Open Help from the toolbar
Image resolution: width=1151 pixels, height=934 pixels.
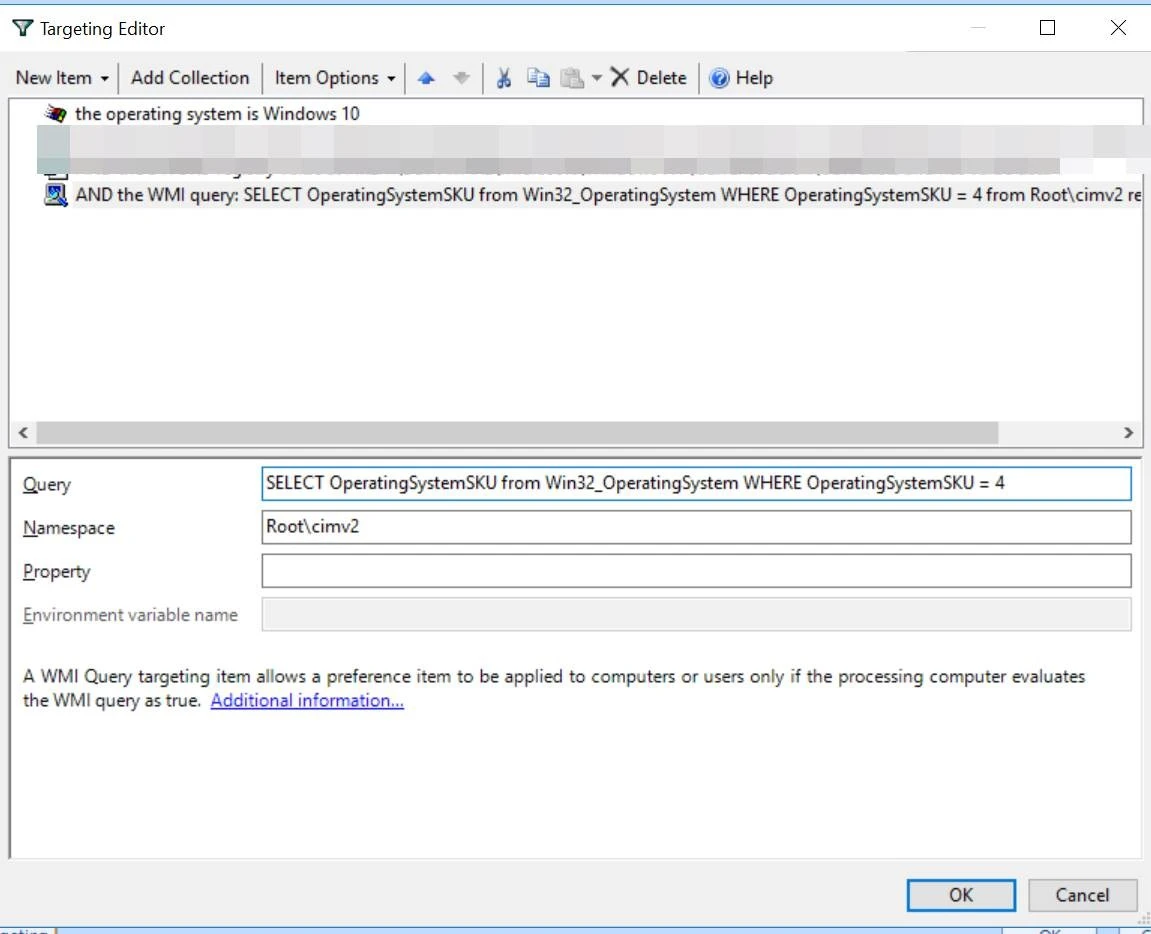(741, 78)
